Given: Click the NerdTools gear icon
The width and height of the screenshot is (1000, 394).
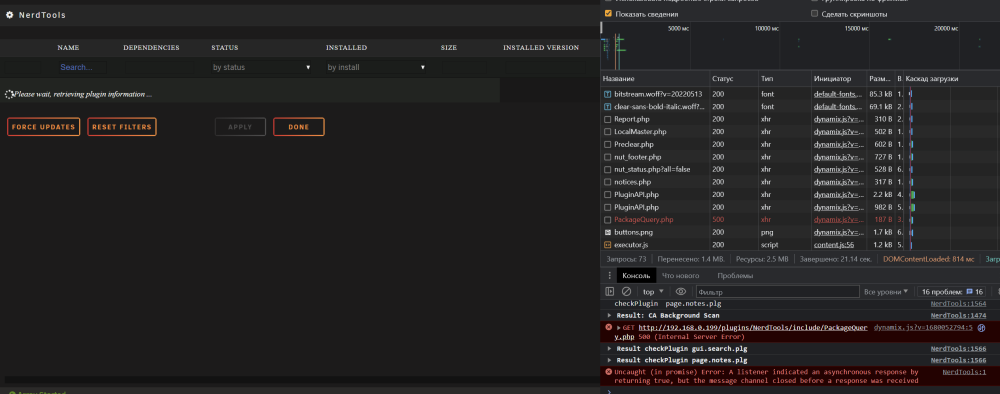Looking at the screenshot, I should [10, 15].
